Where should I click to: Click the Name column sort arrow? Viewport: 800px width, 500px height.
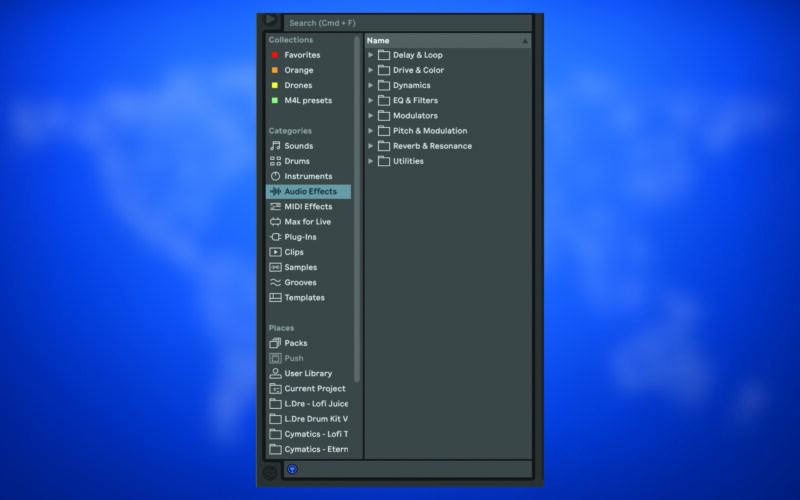[524, 41]
